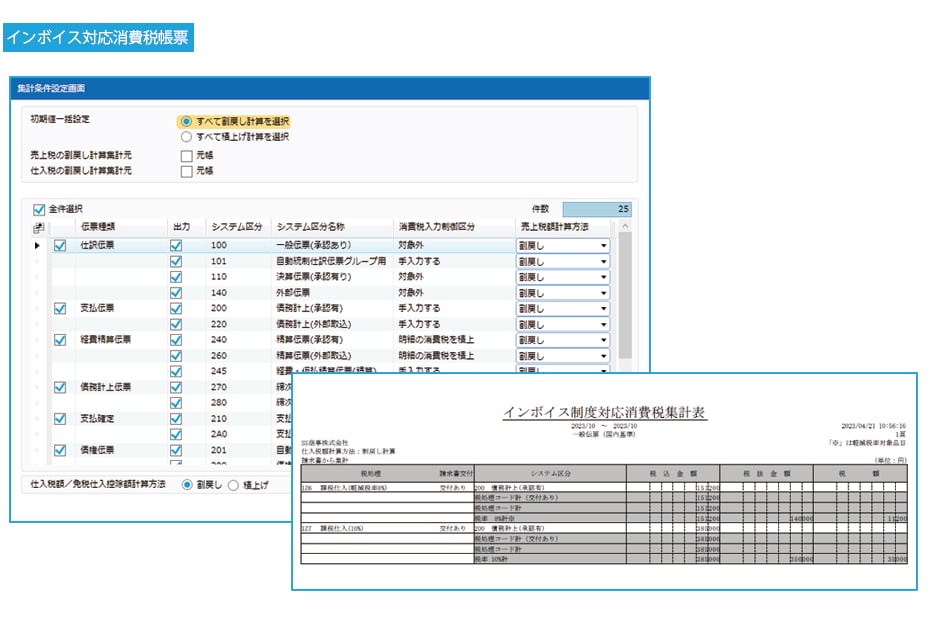Toggle 出力 checkbox for system code 140

176,293
